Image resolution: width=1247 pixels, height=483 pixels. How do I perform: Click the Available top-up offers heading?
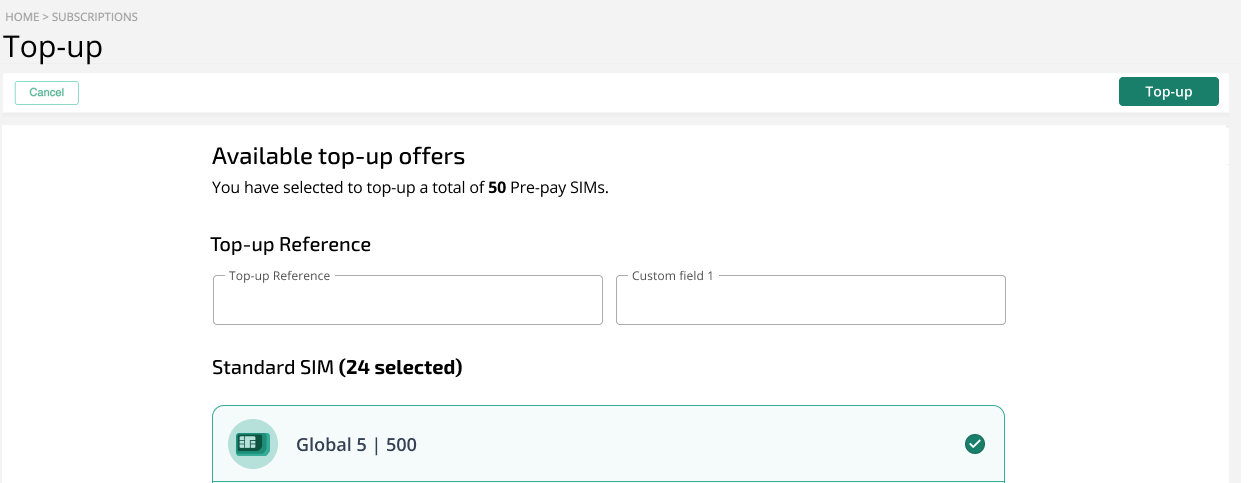[x=339, y=156]
